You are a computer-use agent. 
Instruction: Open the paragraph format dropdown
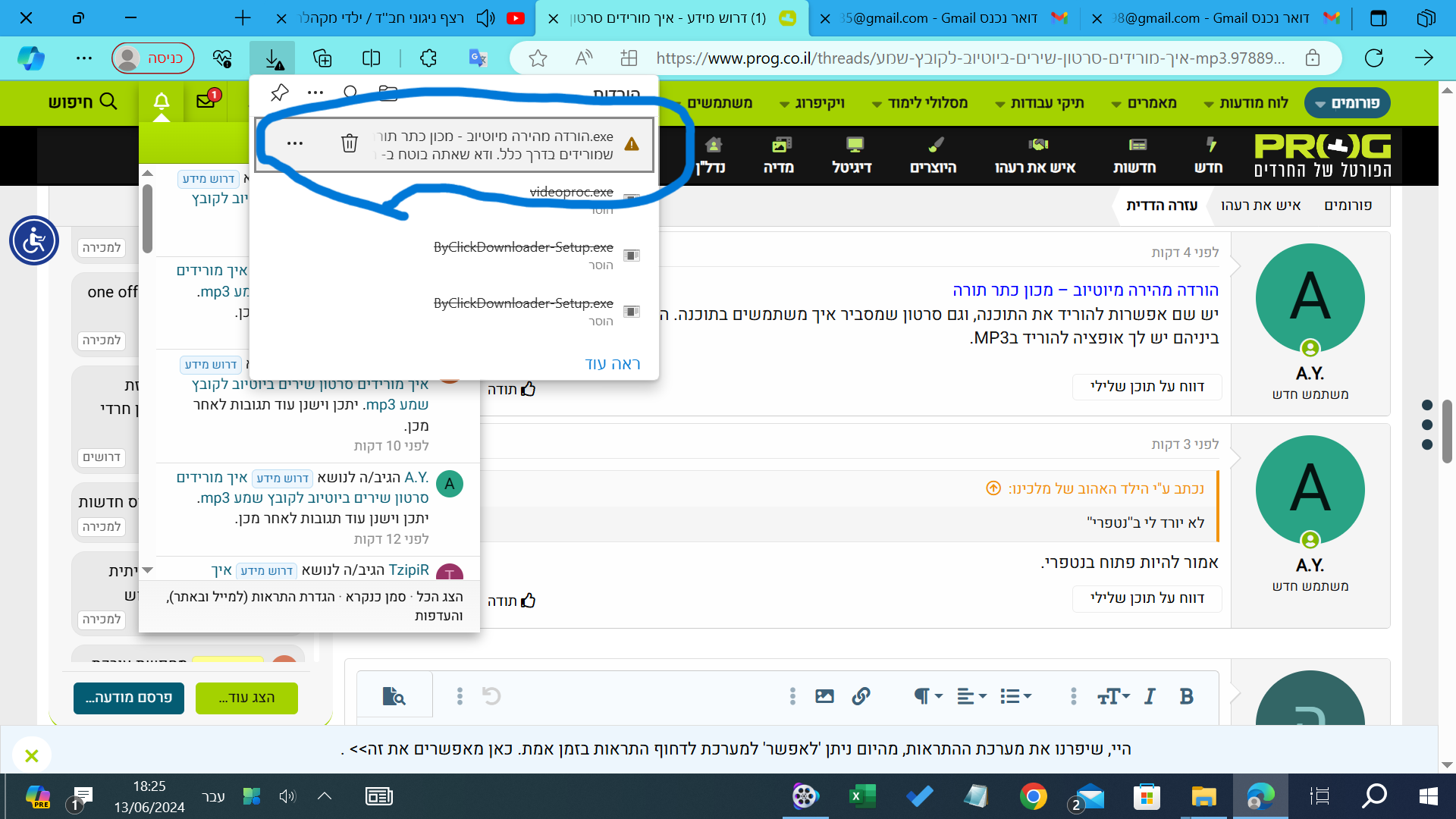[927, 695]
